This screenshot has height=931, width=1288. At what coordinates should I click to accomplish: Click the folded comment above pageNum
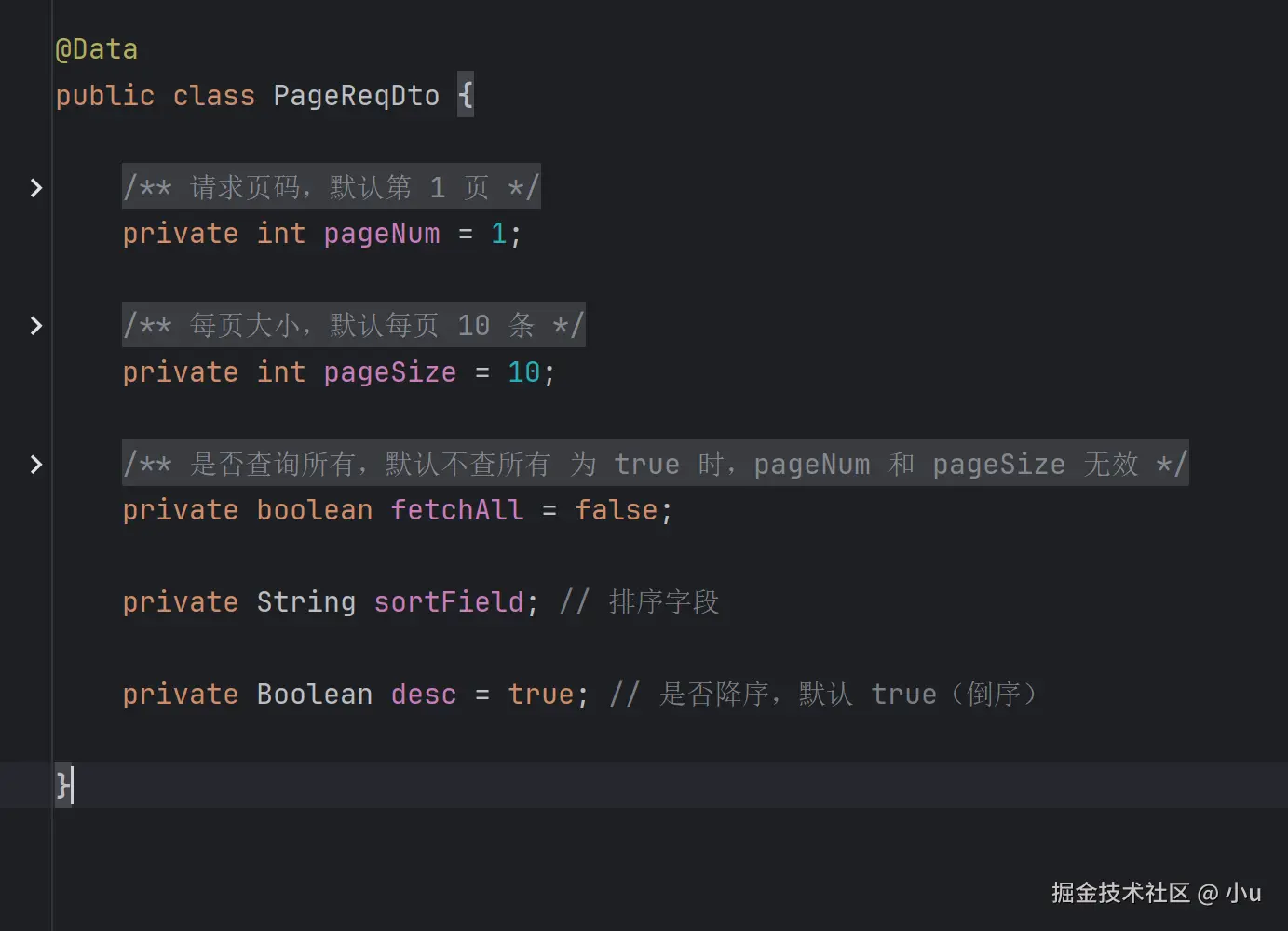point(331,188)
